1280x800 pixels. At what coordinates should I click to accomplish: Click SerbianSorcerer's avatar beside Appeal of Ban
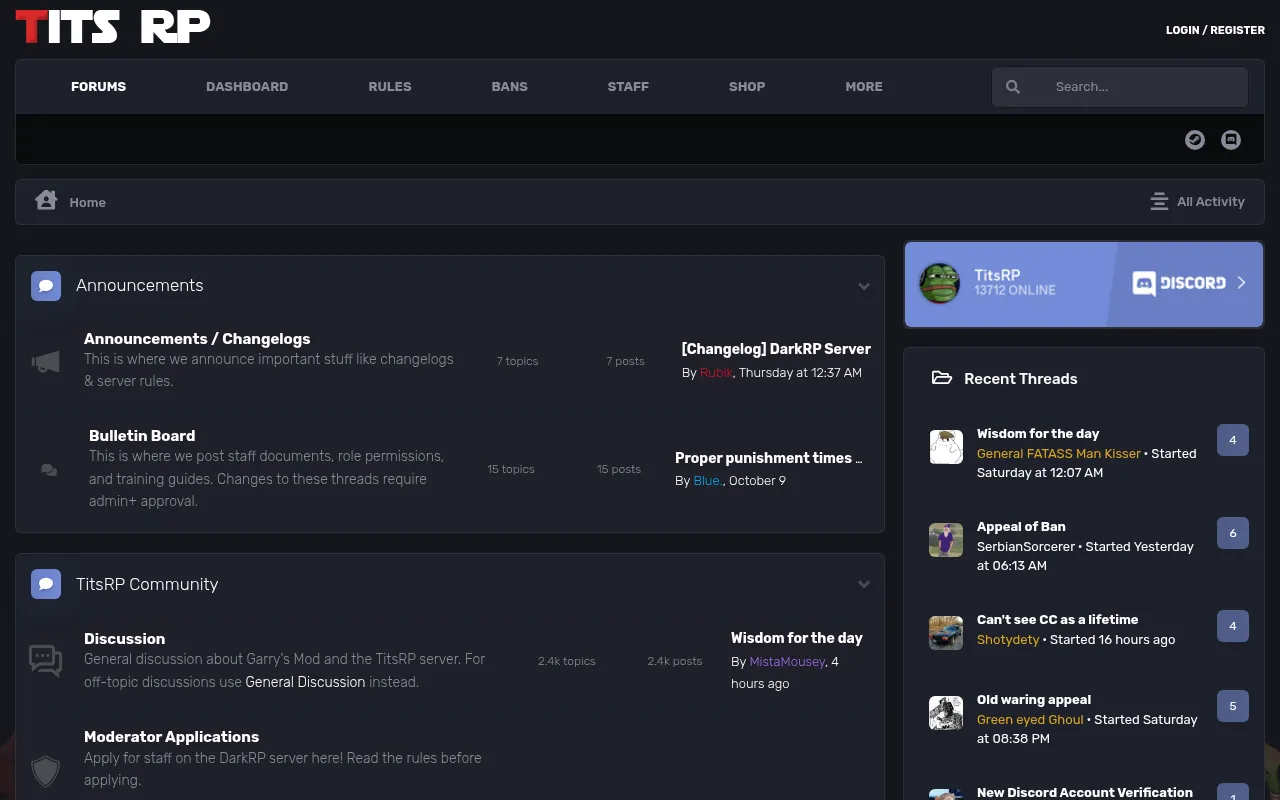(946, 540)
